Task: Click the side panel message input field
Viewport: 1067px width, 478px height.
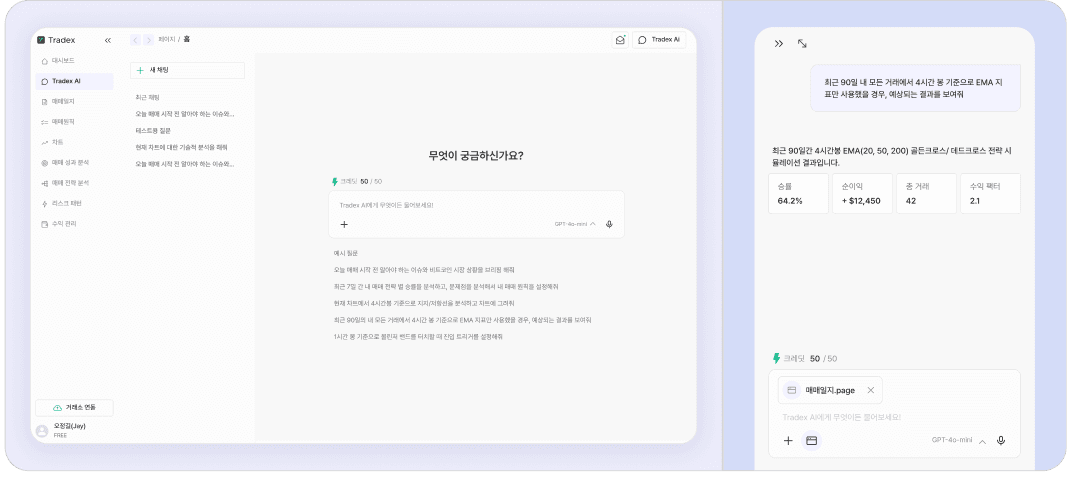Action: click(x=894, y=417)
